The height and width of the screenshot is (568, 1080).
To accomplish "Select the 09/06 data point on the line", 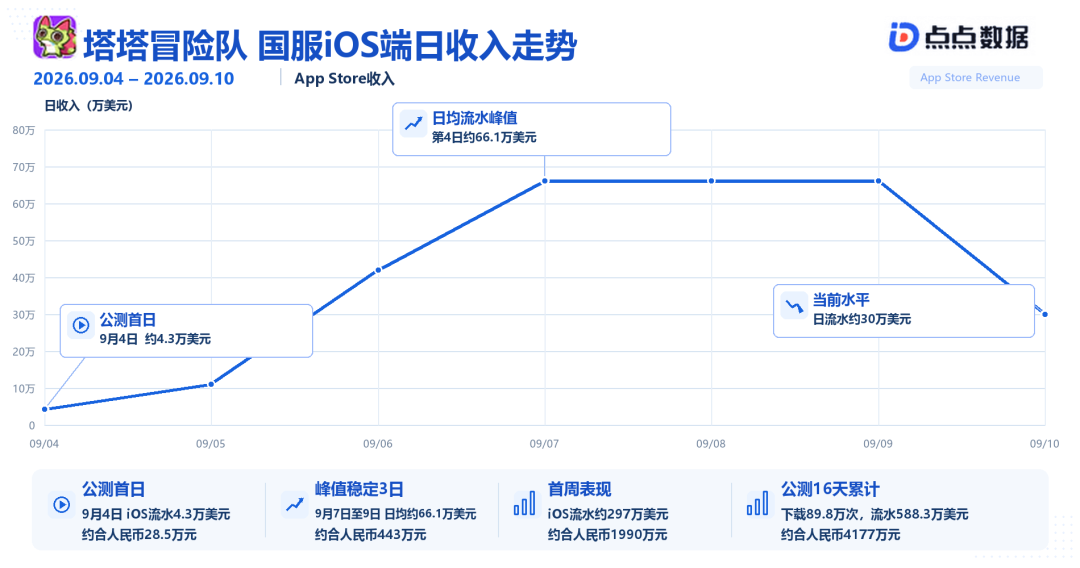I will [x=378, y=270].
